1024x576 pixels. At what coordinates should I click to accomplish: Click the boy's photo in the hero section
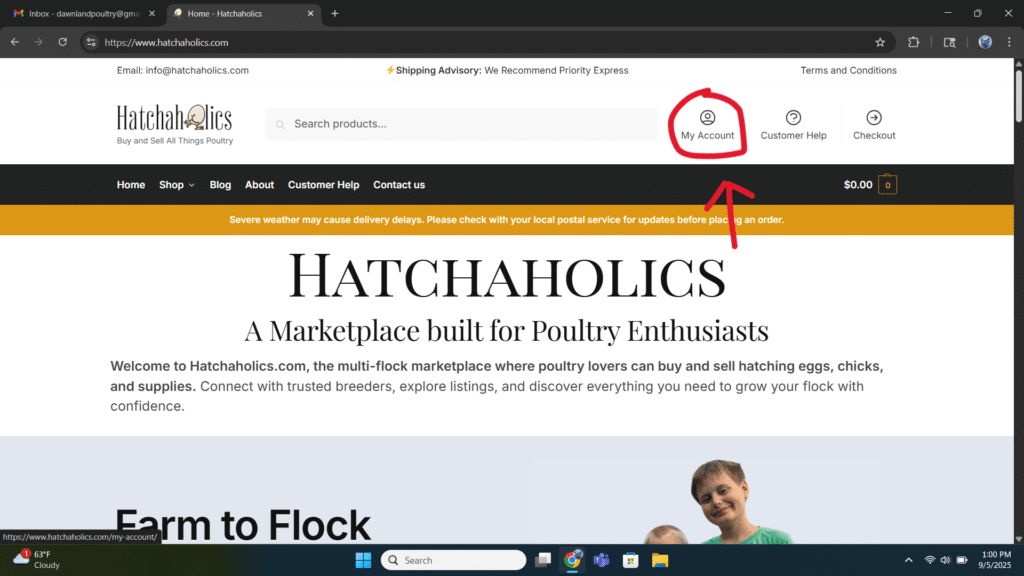point(737,502)
